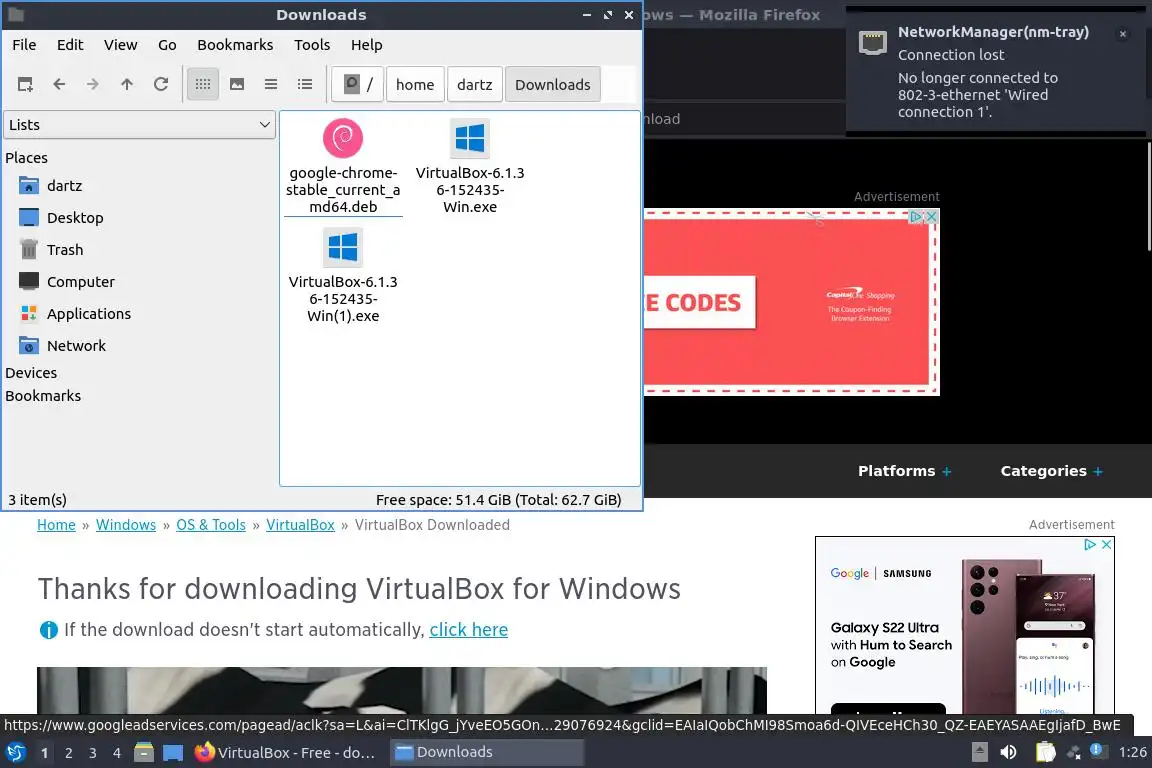This screenshot has height=768, width=1152.
Task: Click the show desktop icon in taskbar
Action: pos(173,753)
